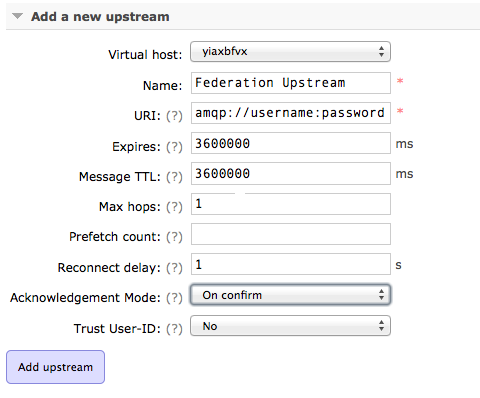
Task: Click the Name label text
Action: 163,86
